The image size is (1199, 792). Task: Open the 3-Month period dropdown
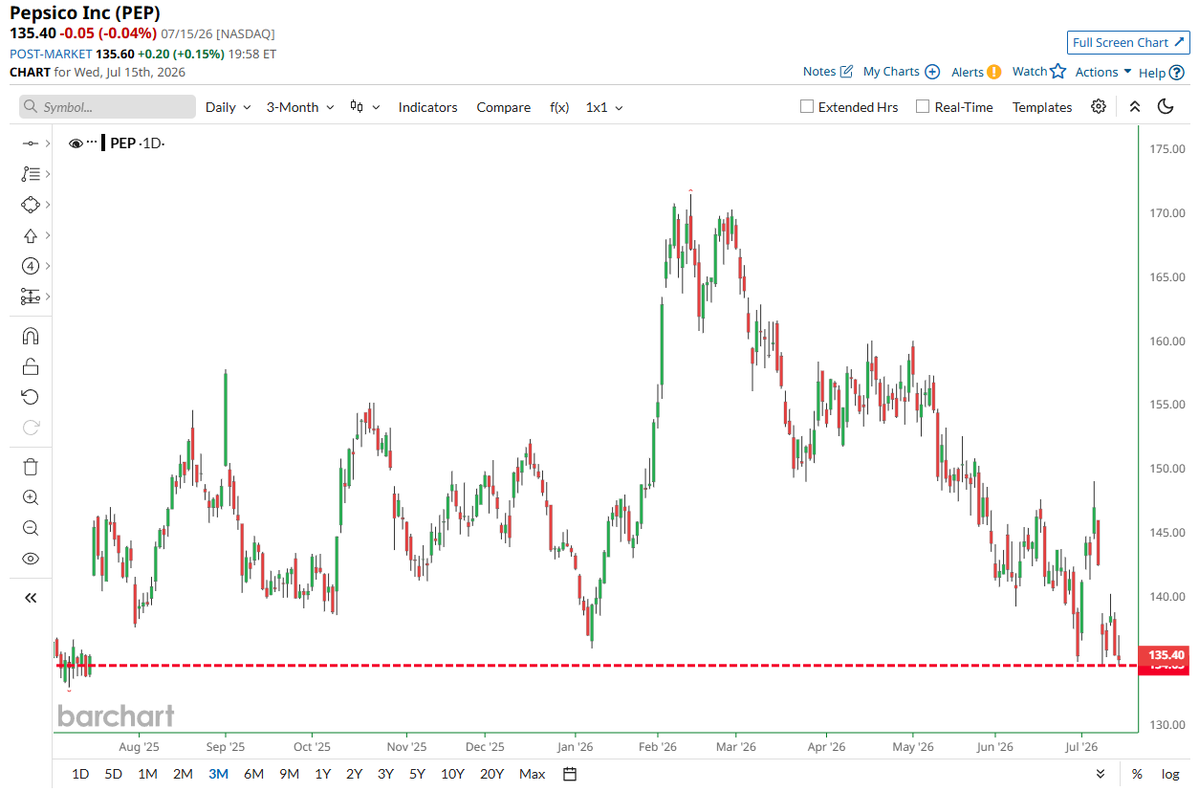tap(300, 107)
